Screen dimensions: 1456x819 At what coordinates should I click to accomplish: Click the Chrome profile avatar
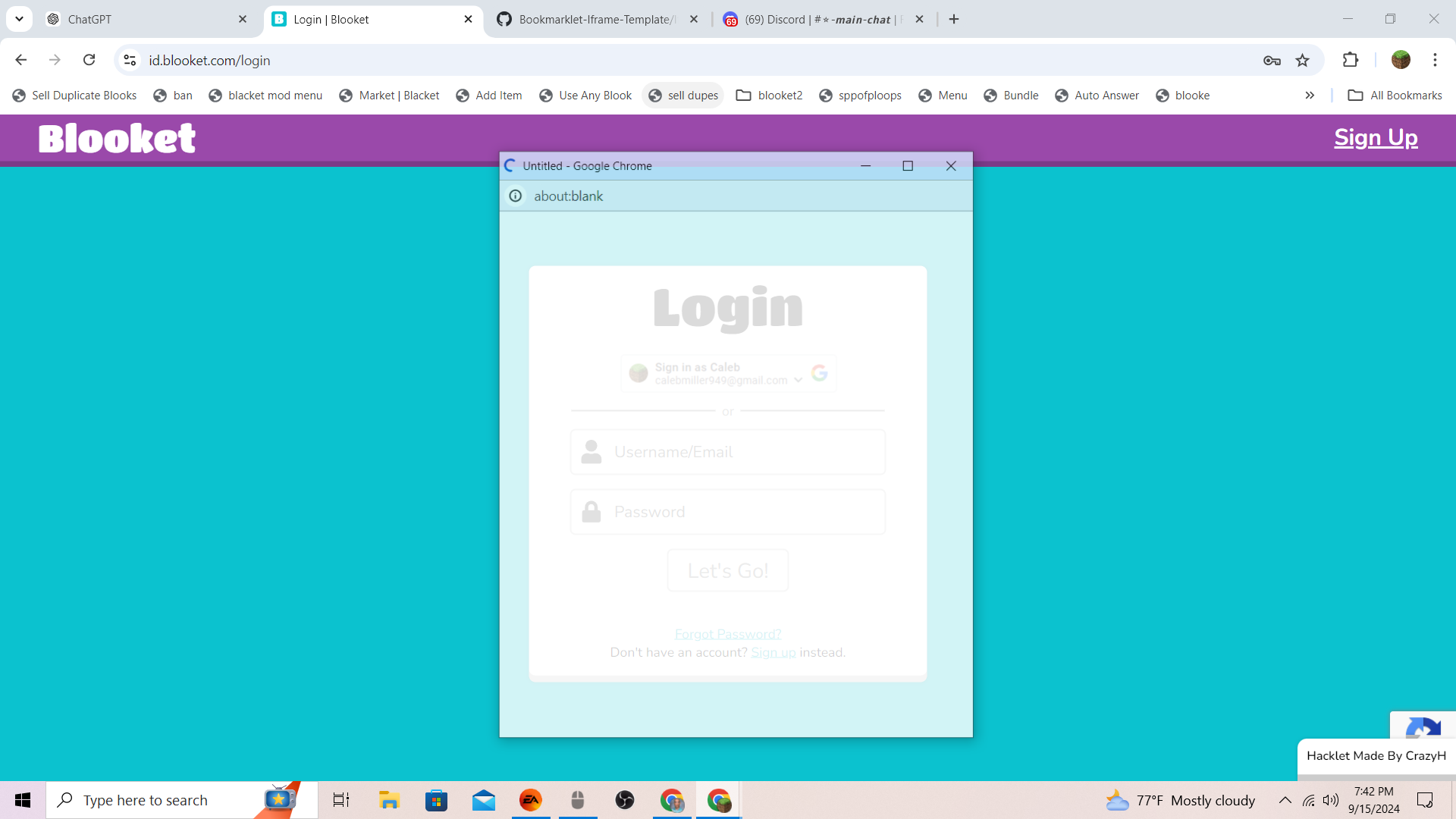(x=1401, y=60)
